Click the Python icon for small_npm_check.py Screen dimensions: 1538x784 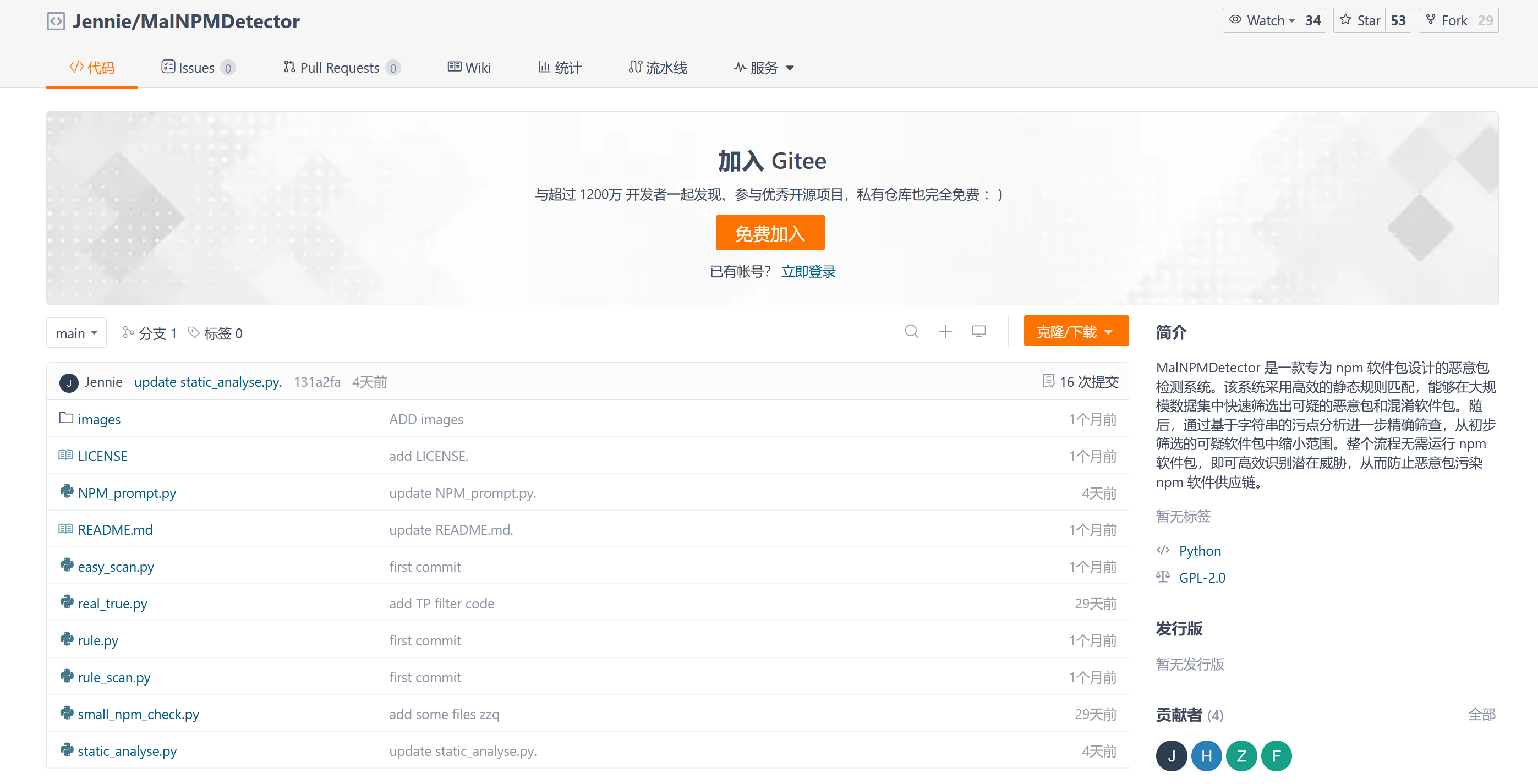click(x=66, y=712)
